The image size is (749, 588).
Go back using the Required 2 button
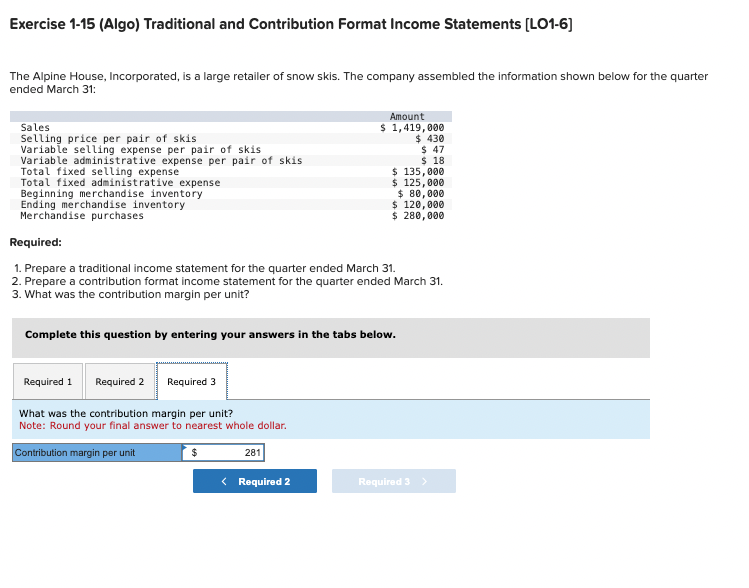[255, 481]
